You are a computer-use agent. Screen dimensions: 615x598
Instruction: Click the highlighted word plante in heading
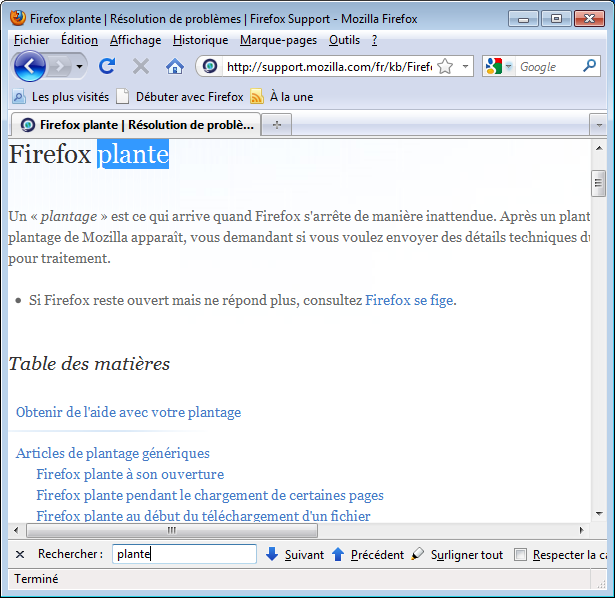tap(133, 154)
